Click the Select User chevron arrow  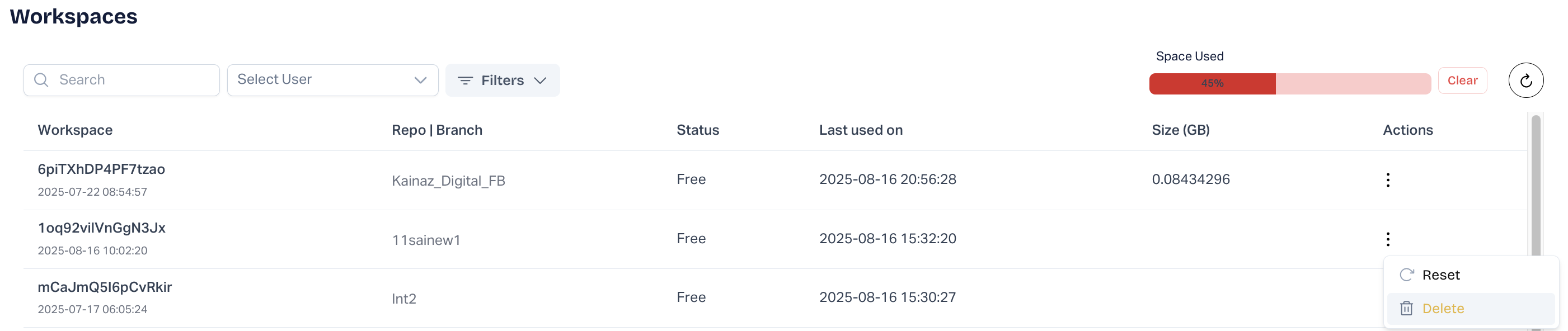[420, 81]
